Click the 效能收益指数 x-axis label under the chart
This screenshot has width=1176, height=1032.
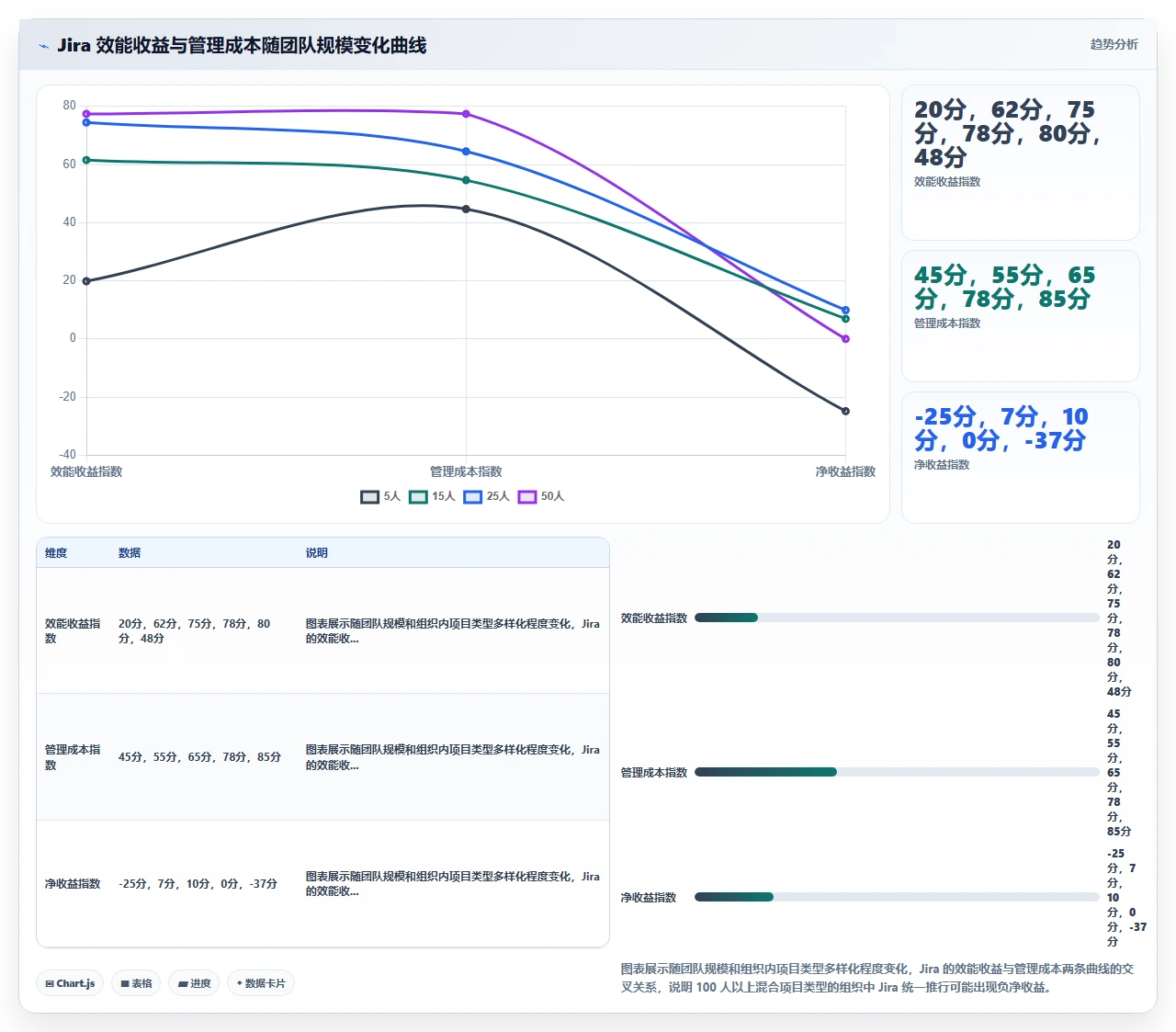(86, 471)
